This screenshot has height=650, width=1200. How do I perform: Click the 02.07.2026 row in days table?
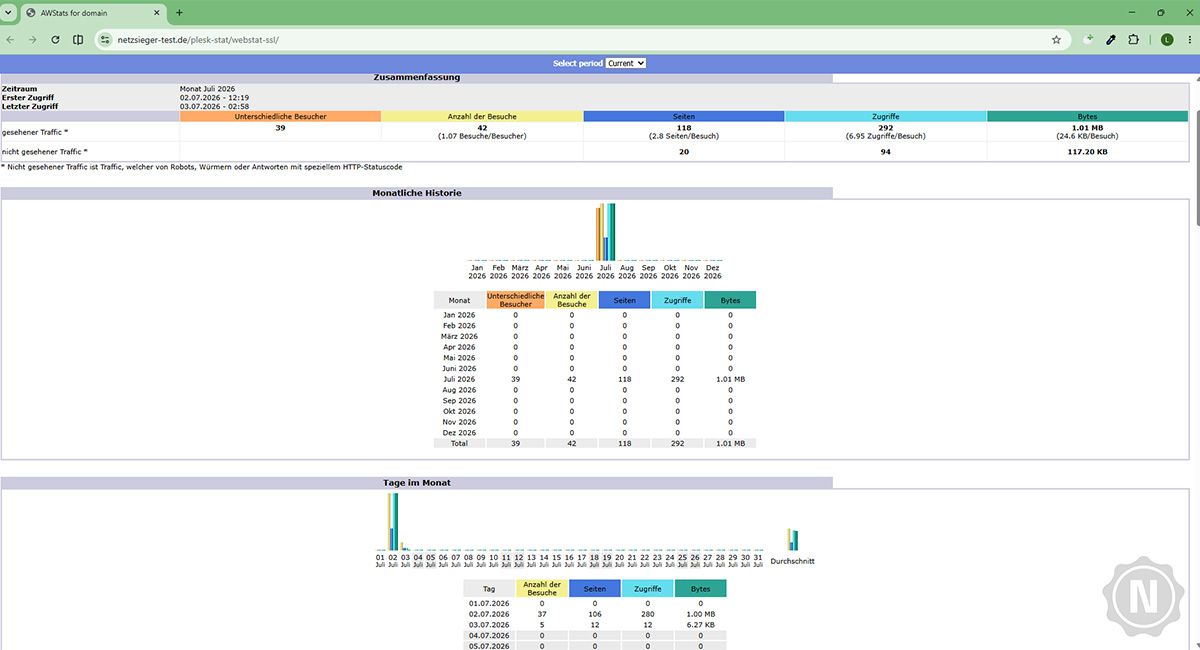coord(595,614)
